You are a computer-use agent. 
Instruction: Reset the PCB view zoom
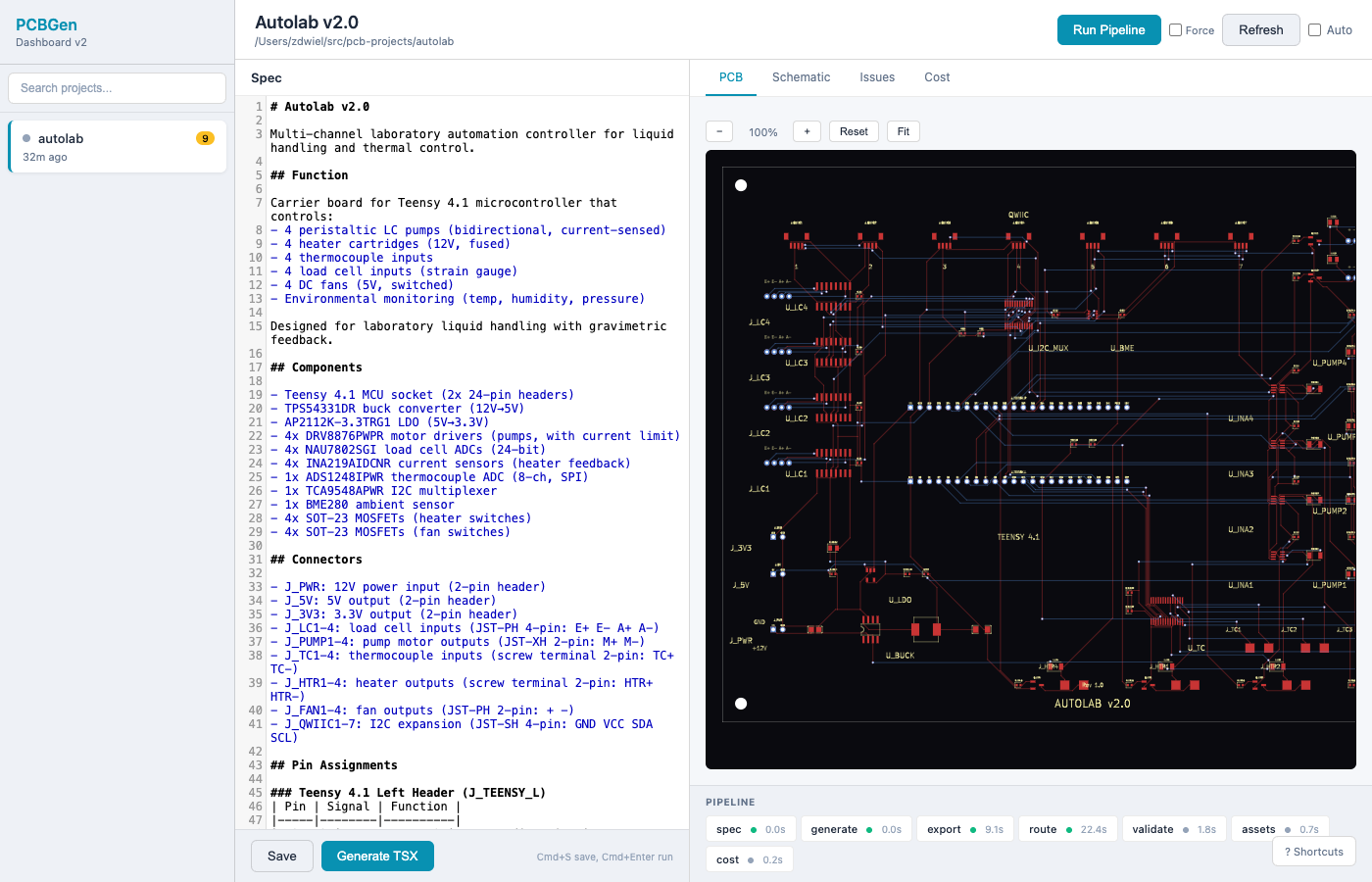854,131
